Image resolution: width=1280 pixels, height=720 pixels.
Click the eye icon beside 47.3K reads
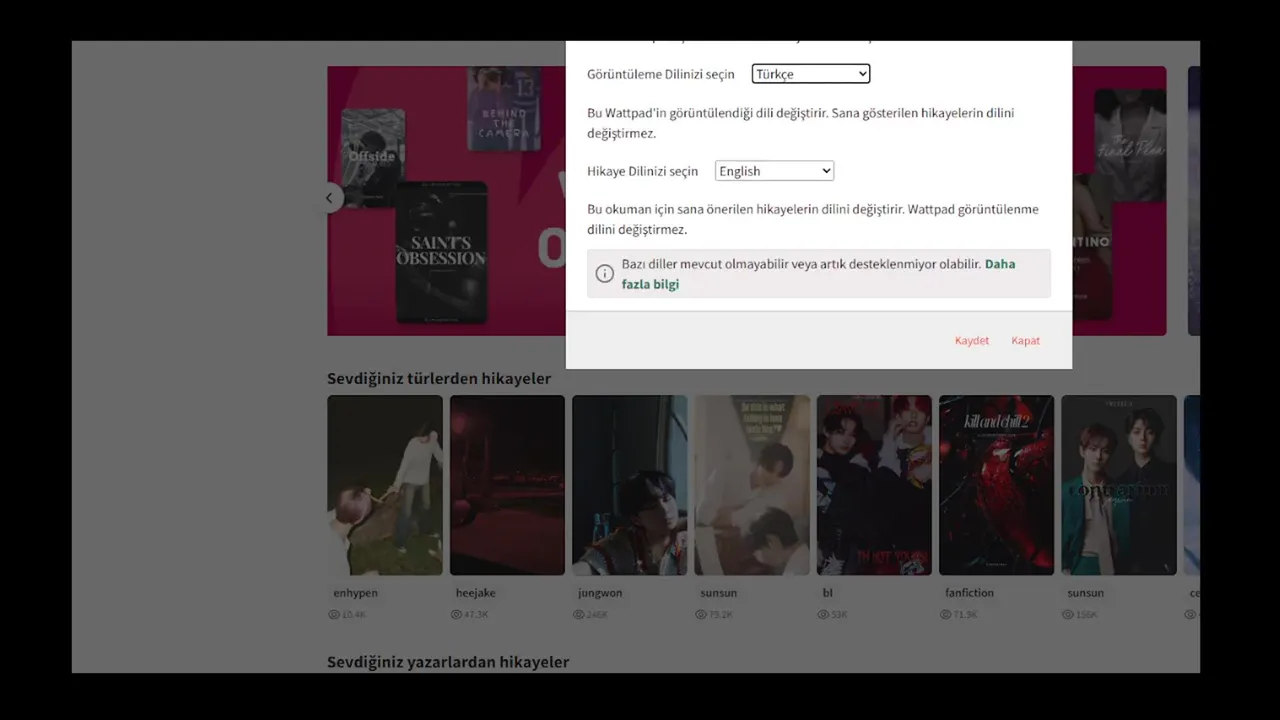(456, 615)
